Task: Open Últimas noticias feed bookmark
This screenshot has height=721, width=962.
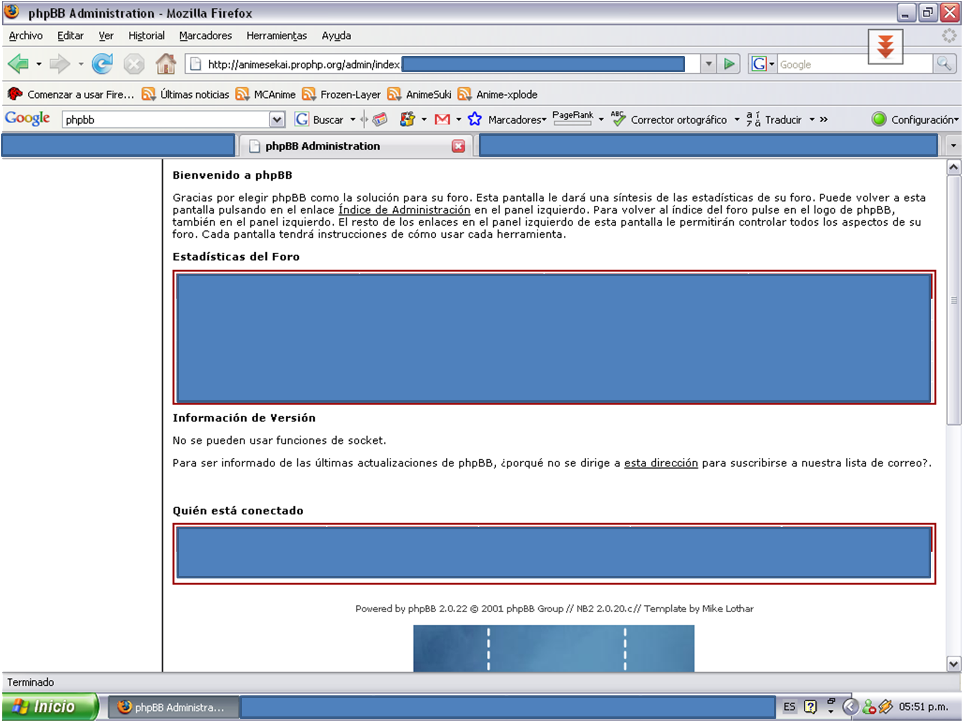Action: pyautogui.click(x=185, y=94)
